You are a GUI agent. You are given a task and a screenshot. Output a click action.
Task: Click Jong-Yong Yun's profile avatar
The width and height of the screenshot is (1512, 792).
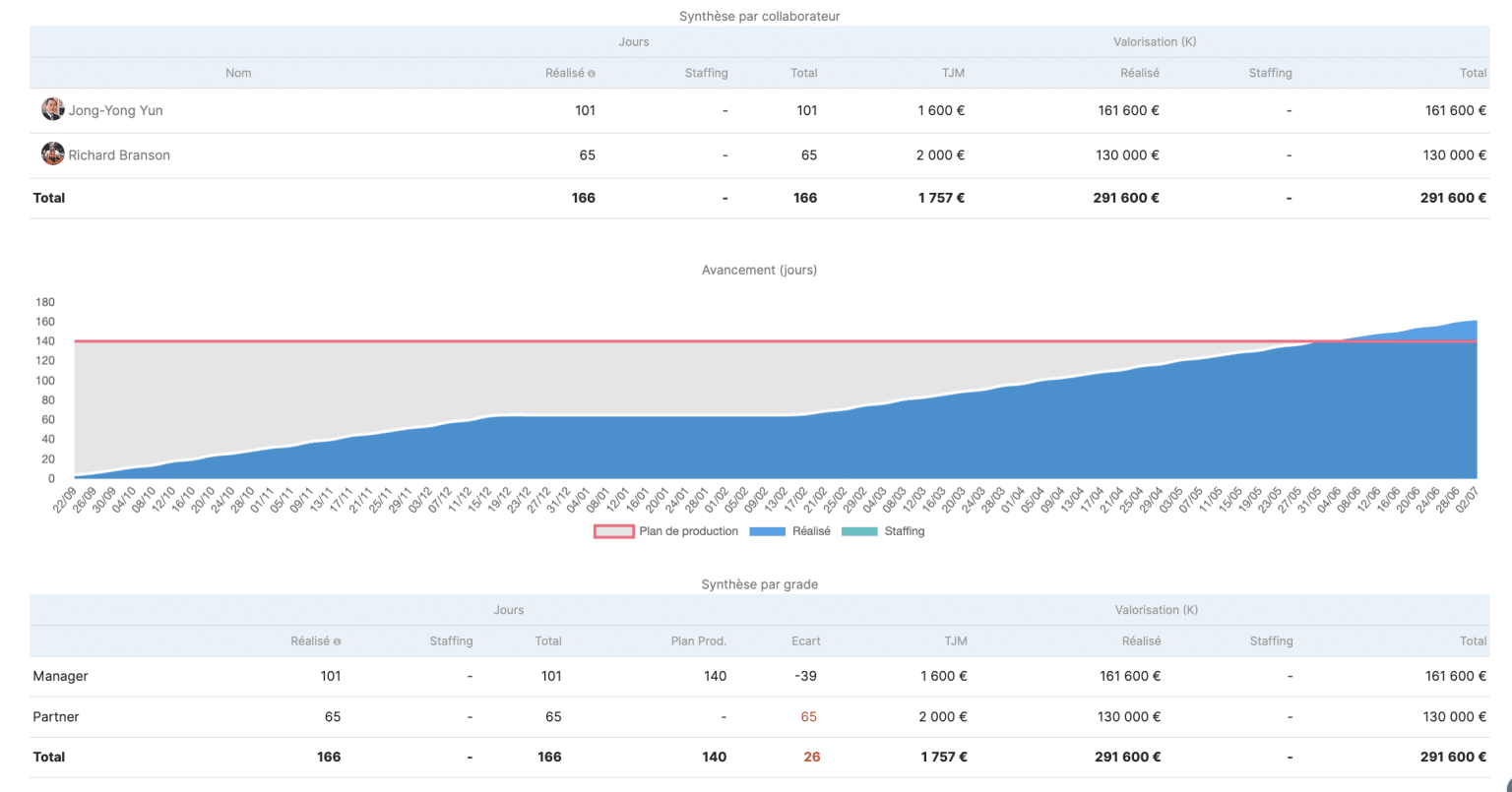click(x=52, y=110)
